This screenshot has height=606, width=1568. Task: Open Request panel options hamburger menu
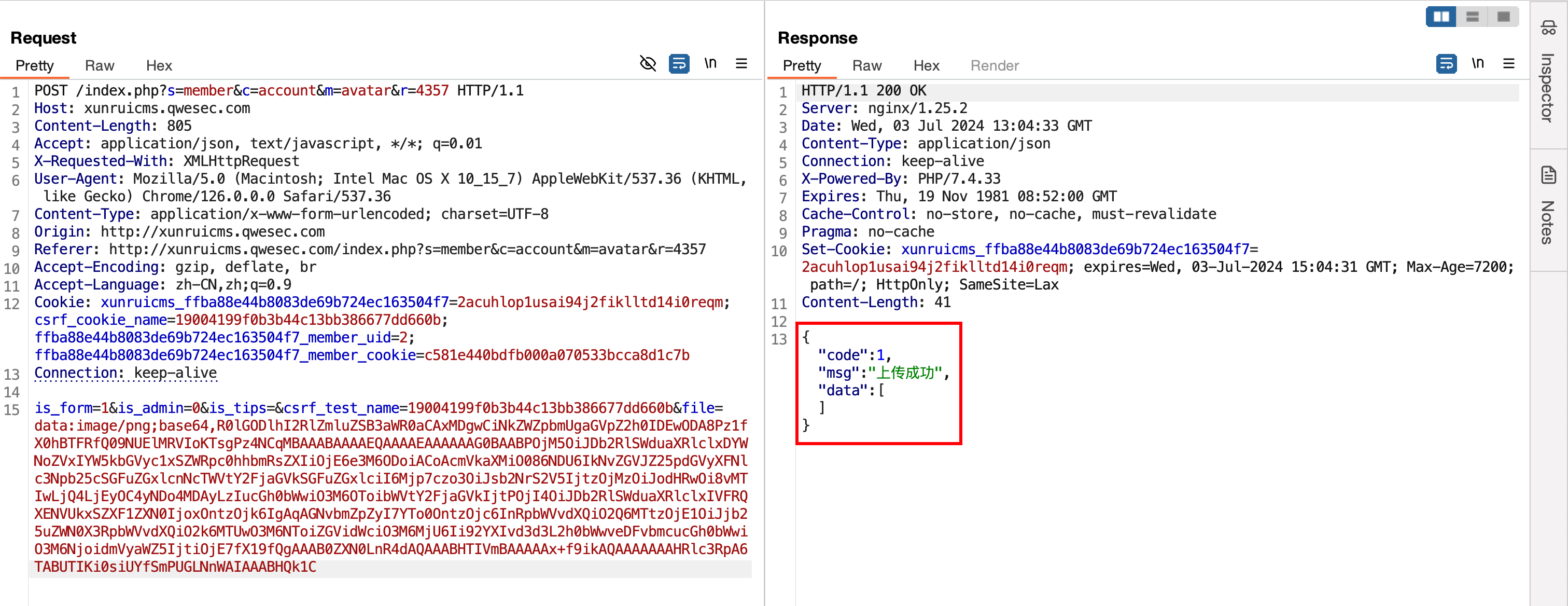[741, 63]
